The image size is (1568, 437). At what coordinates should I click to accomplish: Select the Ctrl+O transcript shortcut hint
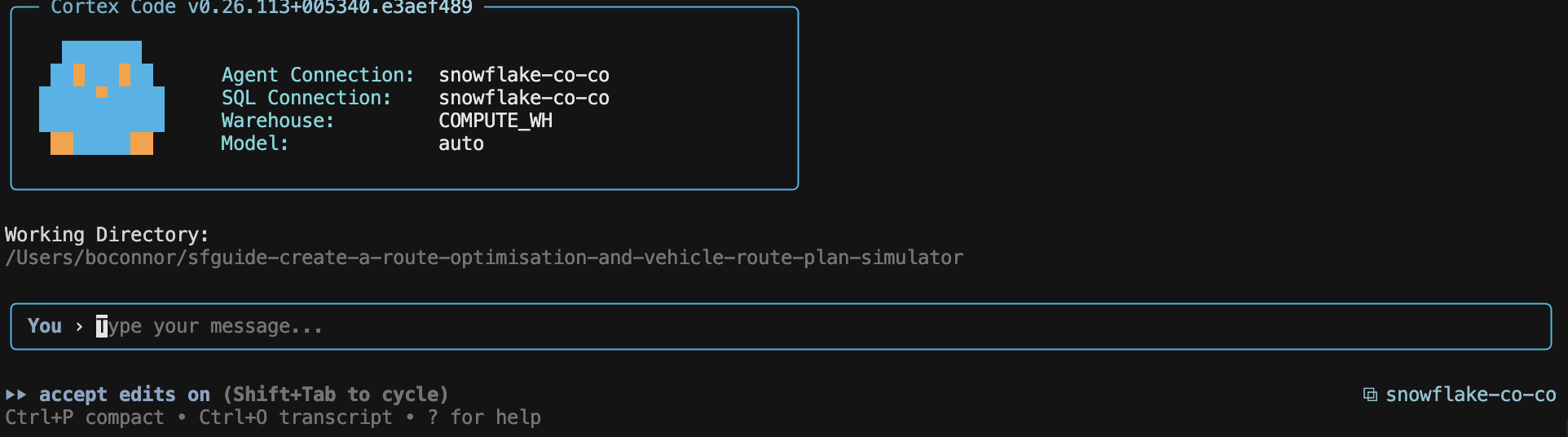[295, 417]
